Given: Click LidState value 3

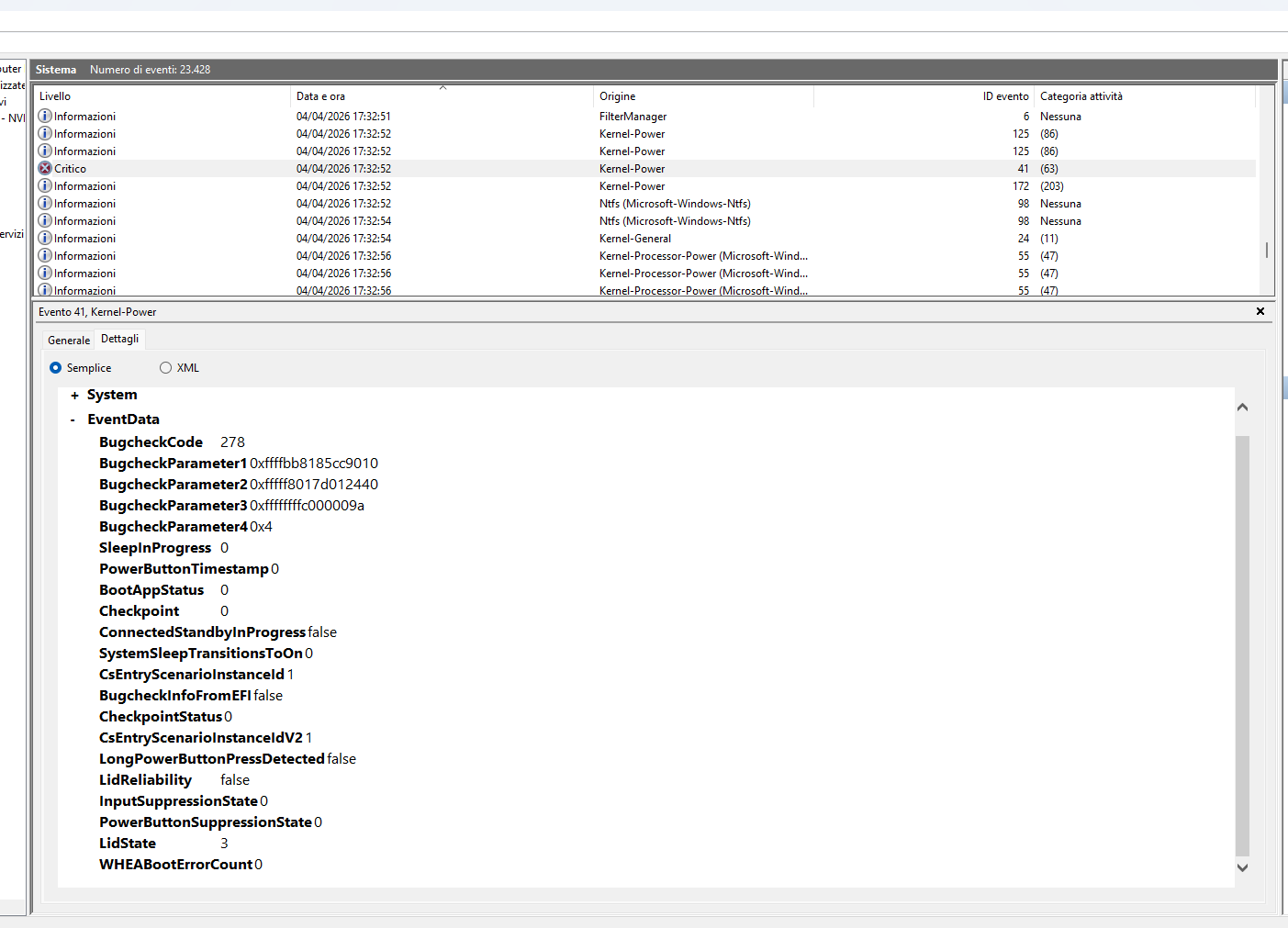Looking at the screenshot, I should pyautogui.click(x=224, y=844).
